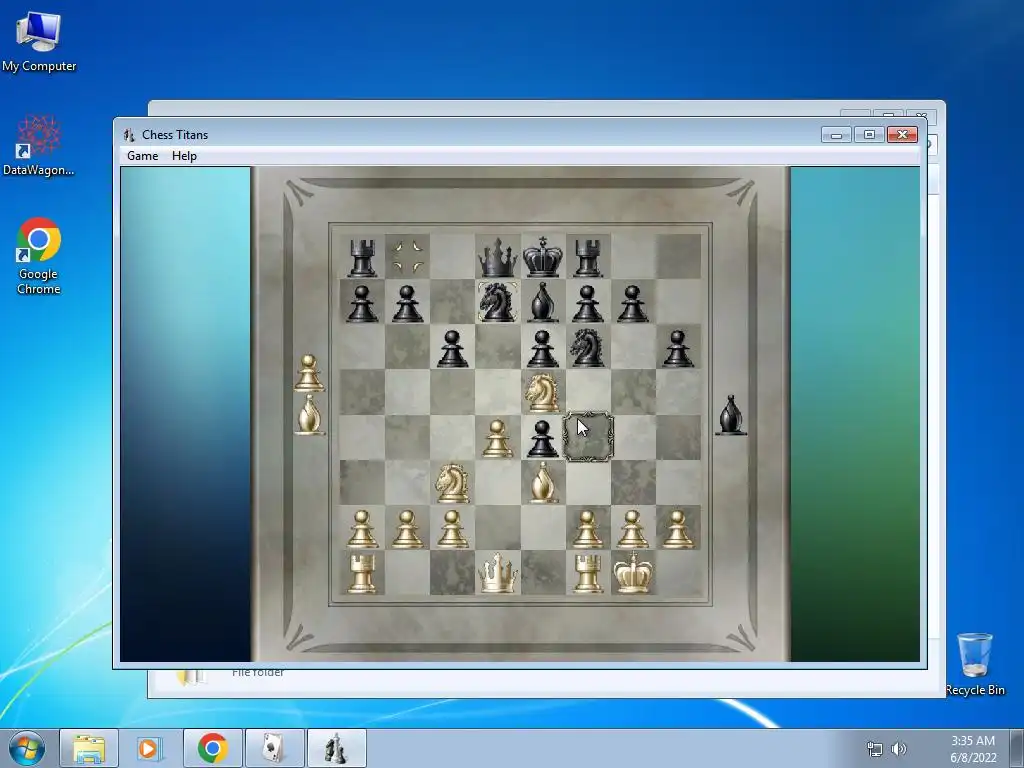
Task: Click the black pawn on c6
Action: pyautogui.click(x=453, y=349)
